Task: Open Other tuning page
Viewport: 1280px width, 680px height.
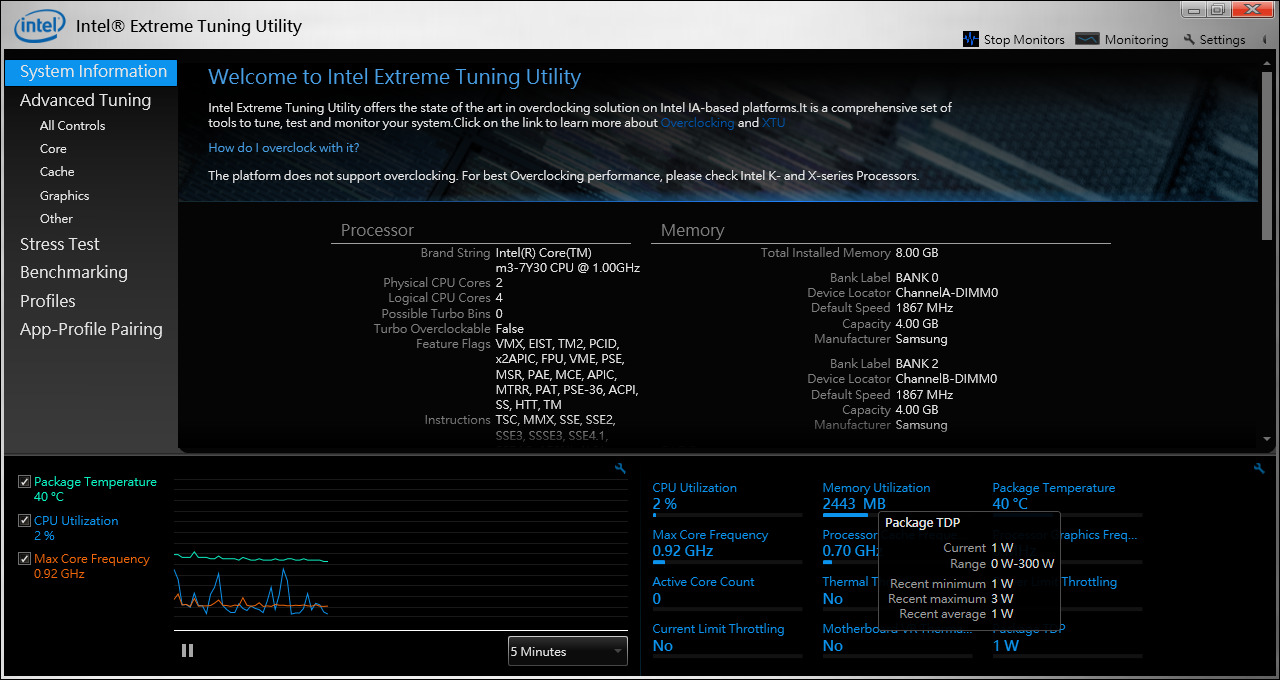Action: point(56,219)
